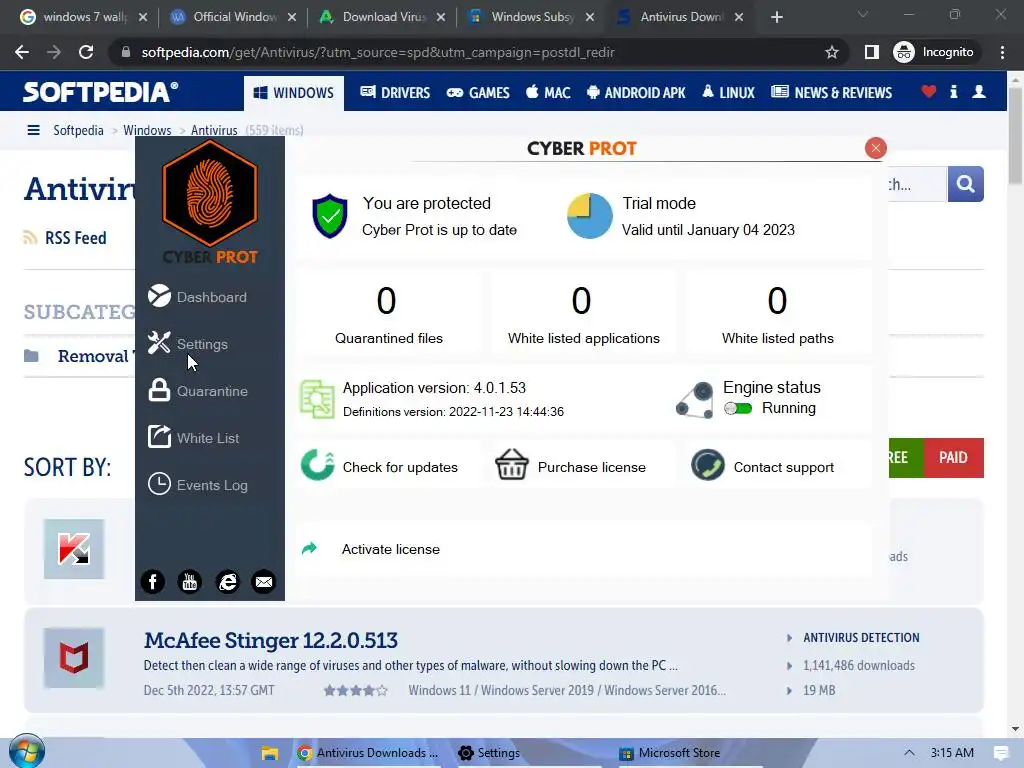Expand hidden system tray icons chevron
The height and width of the screenshot is (768, 1024).
pos(909,753)
